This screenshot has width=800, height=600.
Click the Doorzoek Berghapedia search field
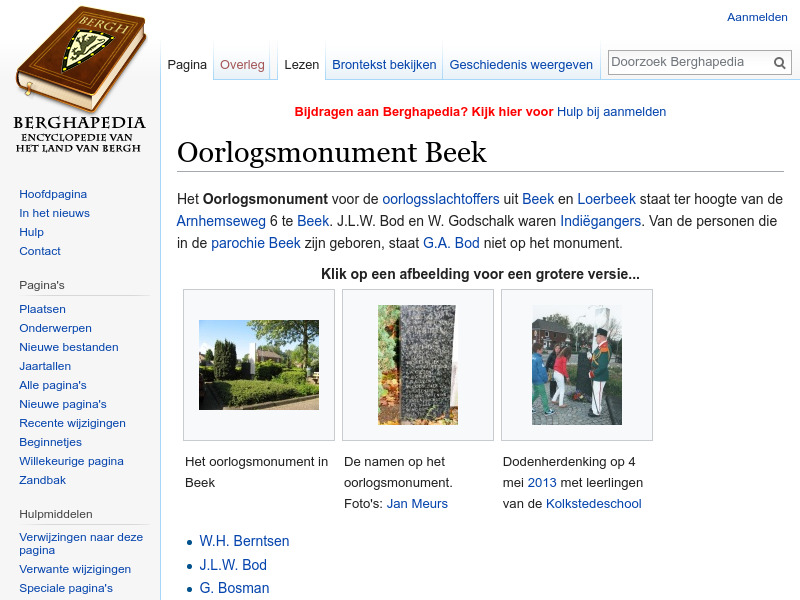(x=690, y=62)
